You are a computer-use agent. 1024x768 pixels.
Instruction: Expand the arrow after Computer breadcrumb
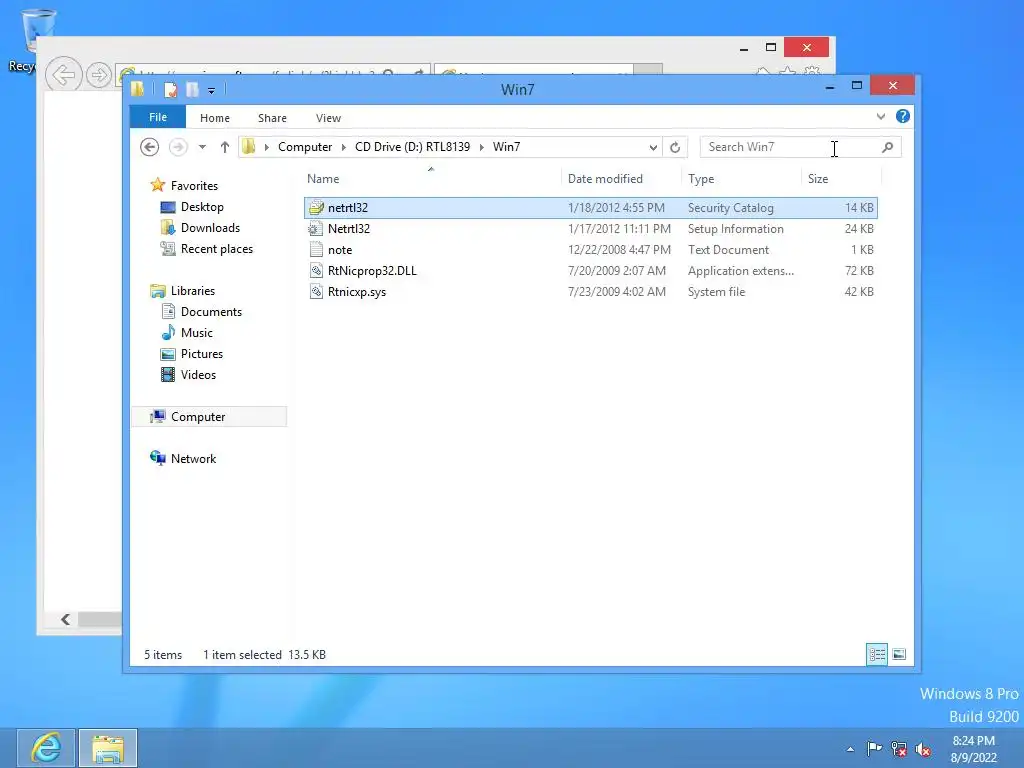pos(344,147)
